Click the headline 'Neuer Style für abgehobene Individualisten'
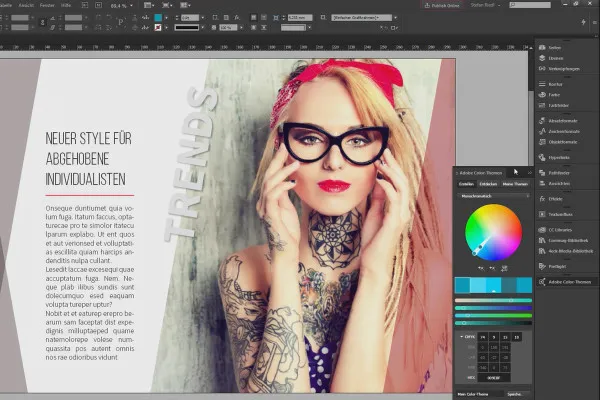Viewport: 600px width, 400px height. pyautogui.click(x=88, y=159)
